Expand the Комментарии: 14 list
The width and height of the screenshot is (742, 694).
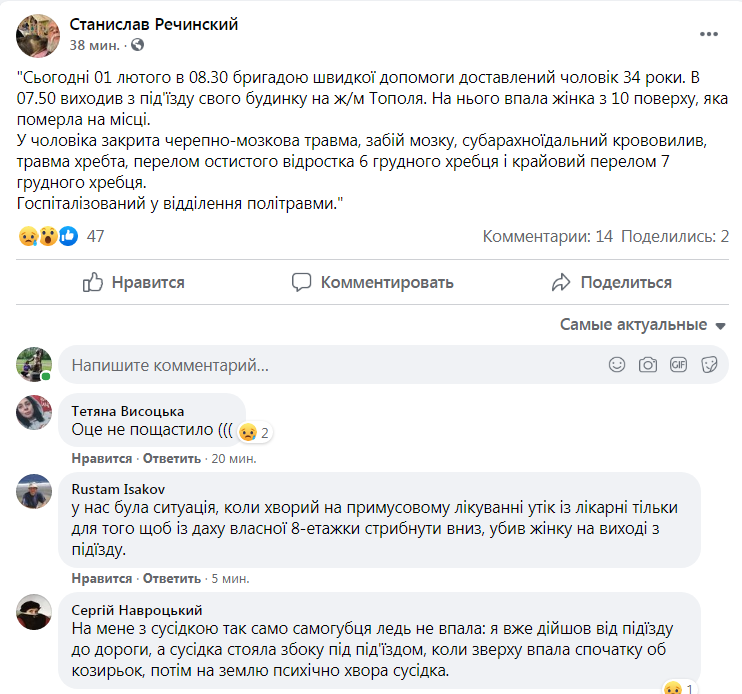(x=548, y=236)
